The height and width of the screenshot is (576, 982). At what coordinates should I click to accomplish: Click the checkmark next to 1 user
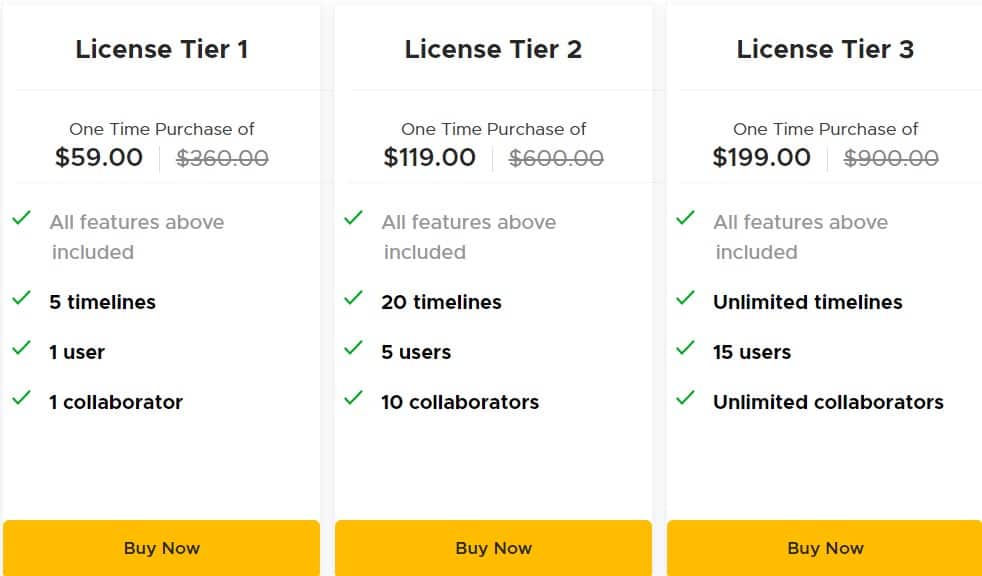[22, 348]
